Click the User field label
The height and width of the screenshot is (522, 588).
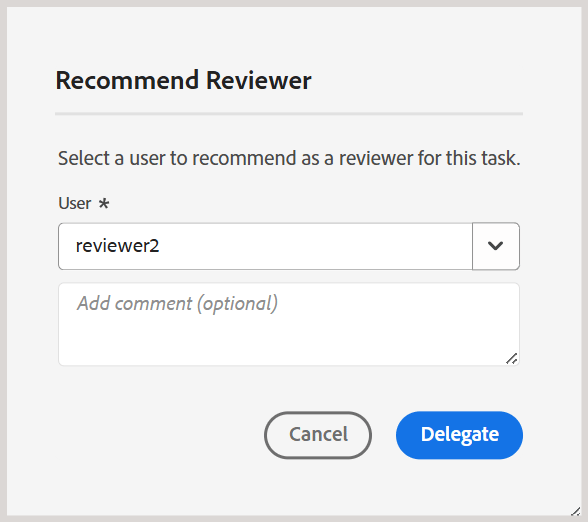click(x=75, y=204)
